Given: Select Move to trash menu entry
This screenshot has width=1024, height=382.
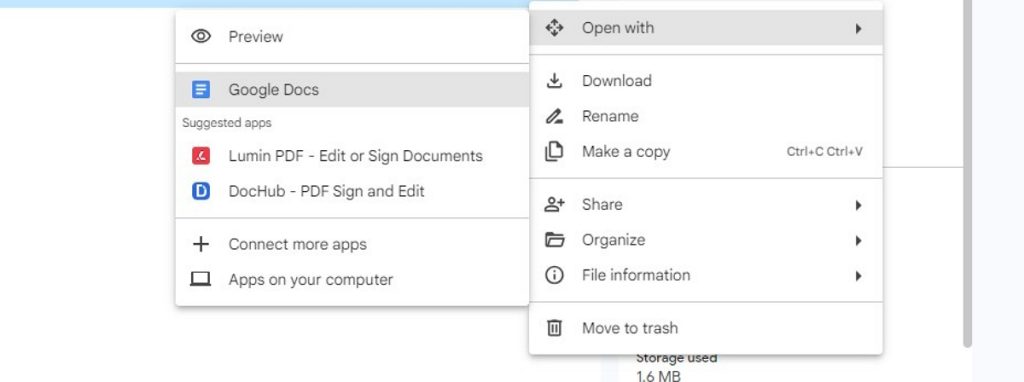Looking at the screenshot, I should [x=706, y=328].
